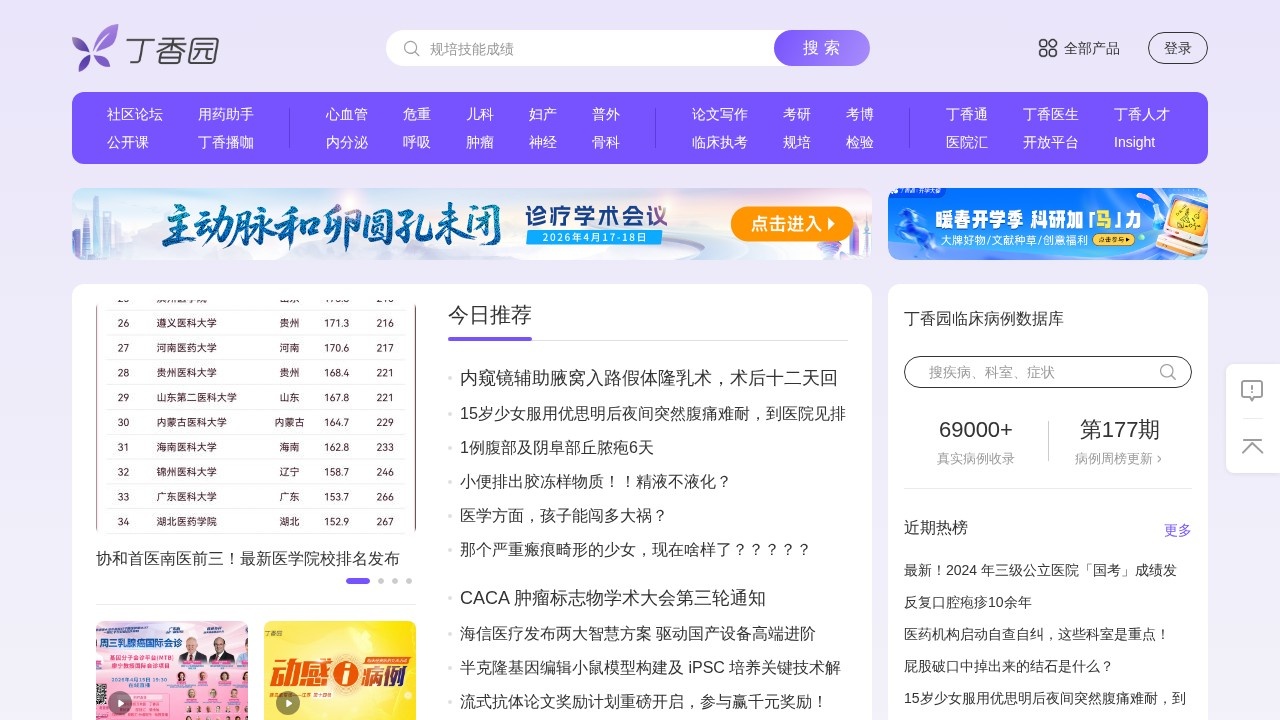Open article 流式抗体论文奖励计划重磅开启
The width and height of the screenshot is (1280, 720).
click(x=644, y=702)
